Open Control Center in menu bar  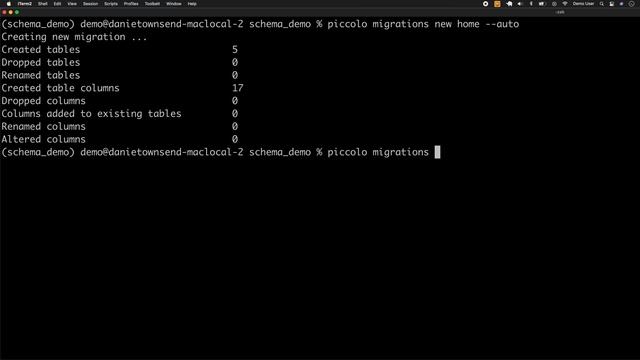[611, 4]
